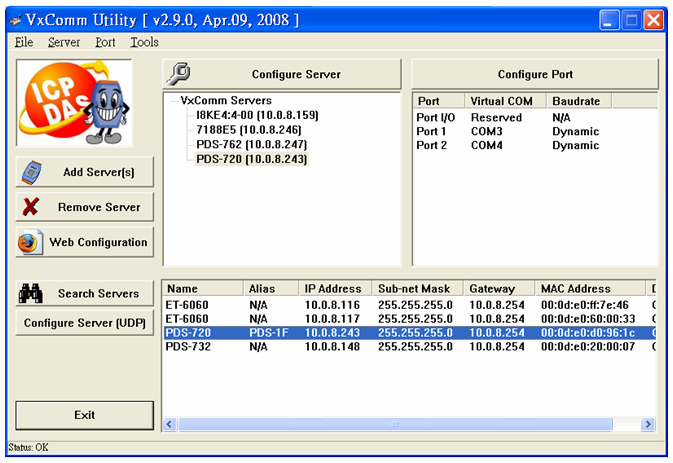Click the VxComm title bar app icon

(x=15, y=20)
